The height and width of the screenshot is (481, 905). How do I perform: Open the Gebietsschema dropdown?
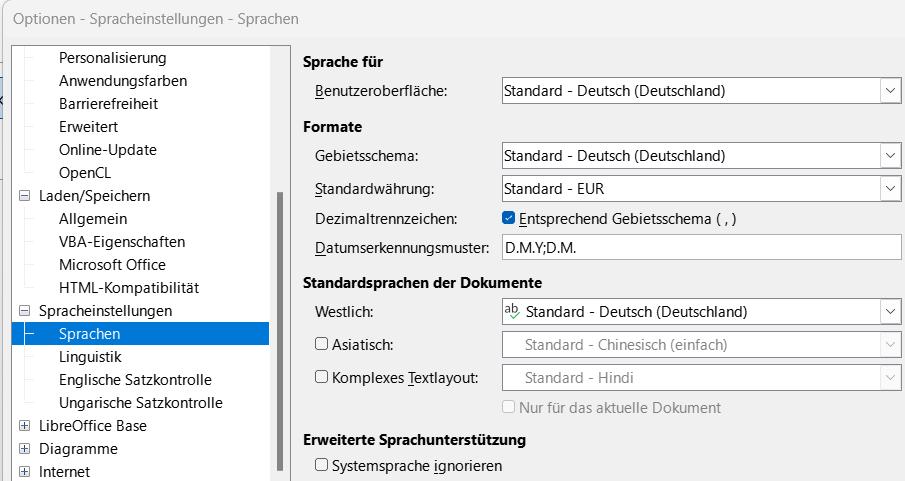point(890,156)
